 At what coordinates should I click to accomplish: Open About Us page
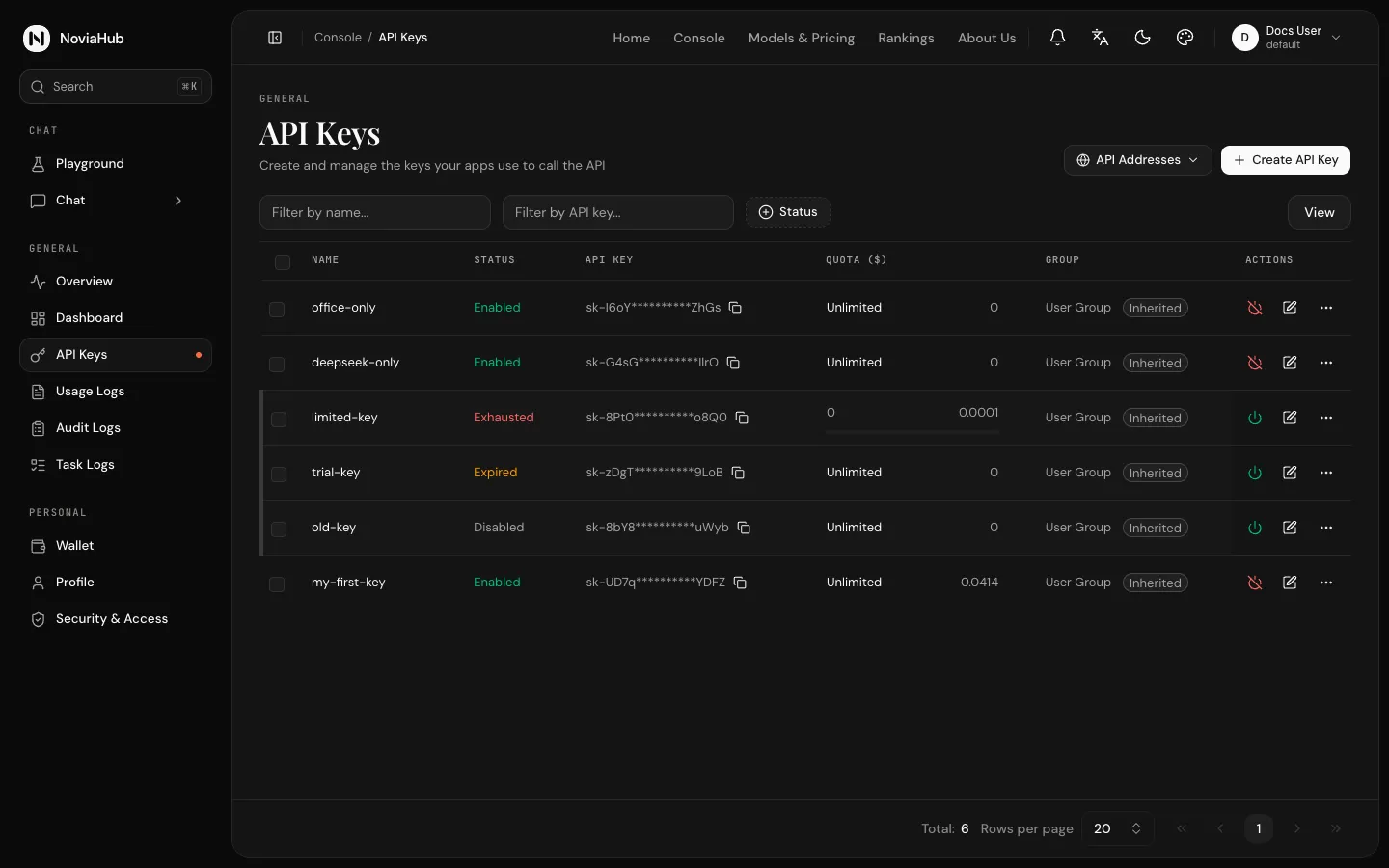[987, 38]
